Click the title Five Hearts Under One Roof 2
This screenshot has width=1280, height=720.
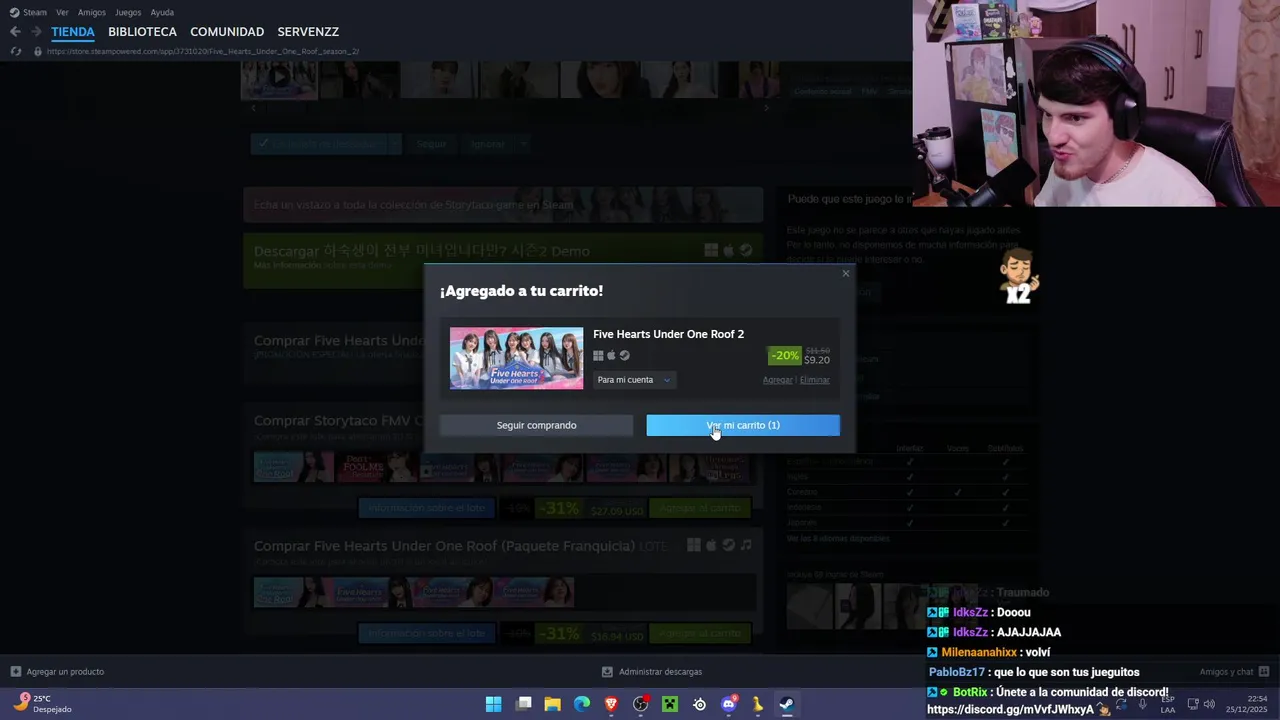(x=668, y=334)
